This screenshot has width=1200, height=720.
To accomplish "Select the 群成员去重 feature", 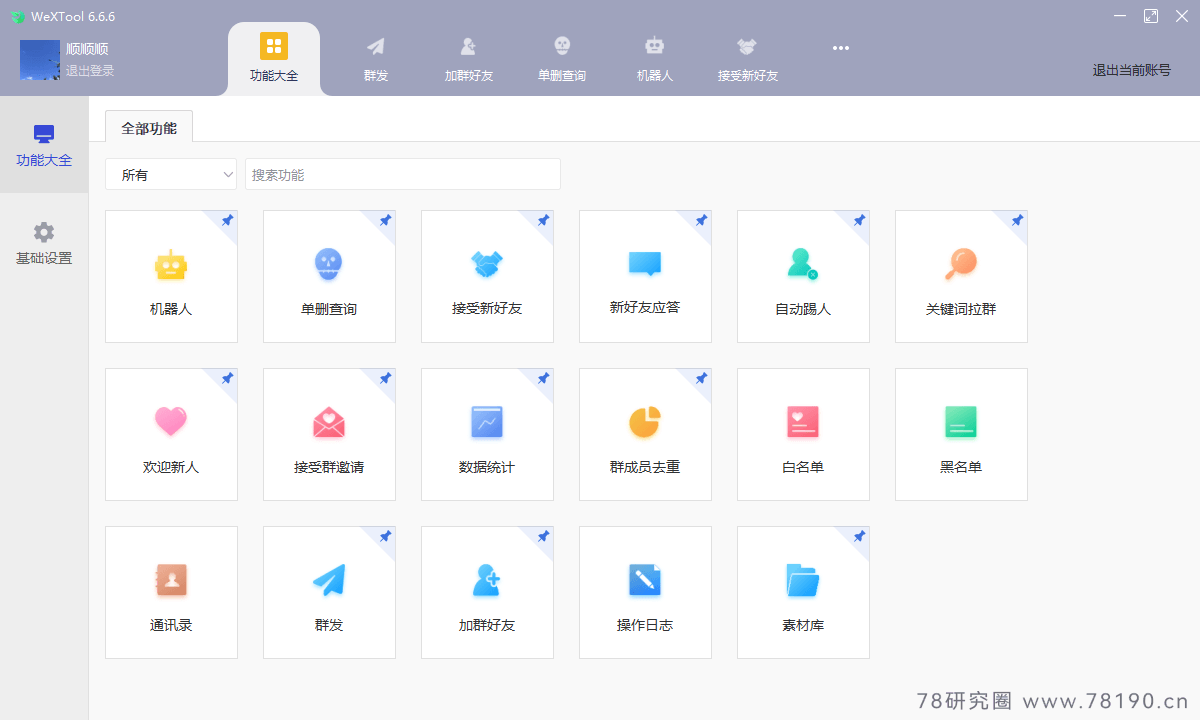I will click(x=645, y=434).
